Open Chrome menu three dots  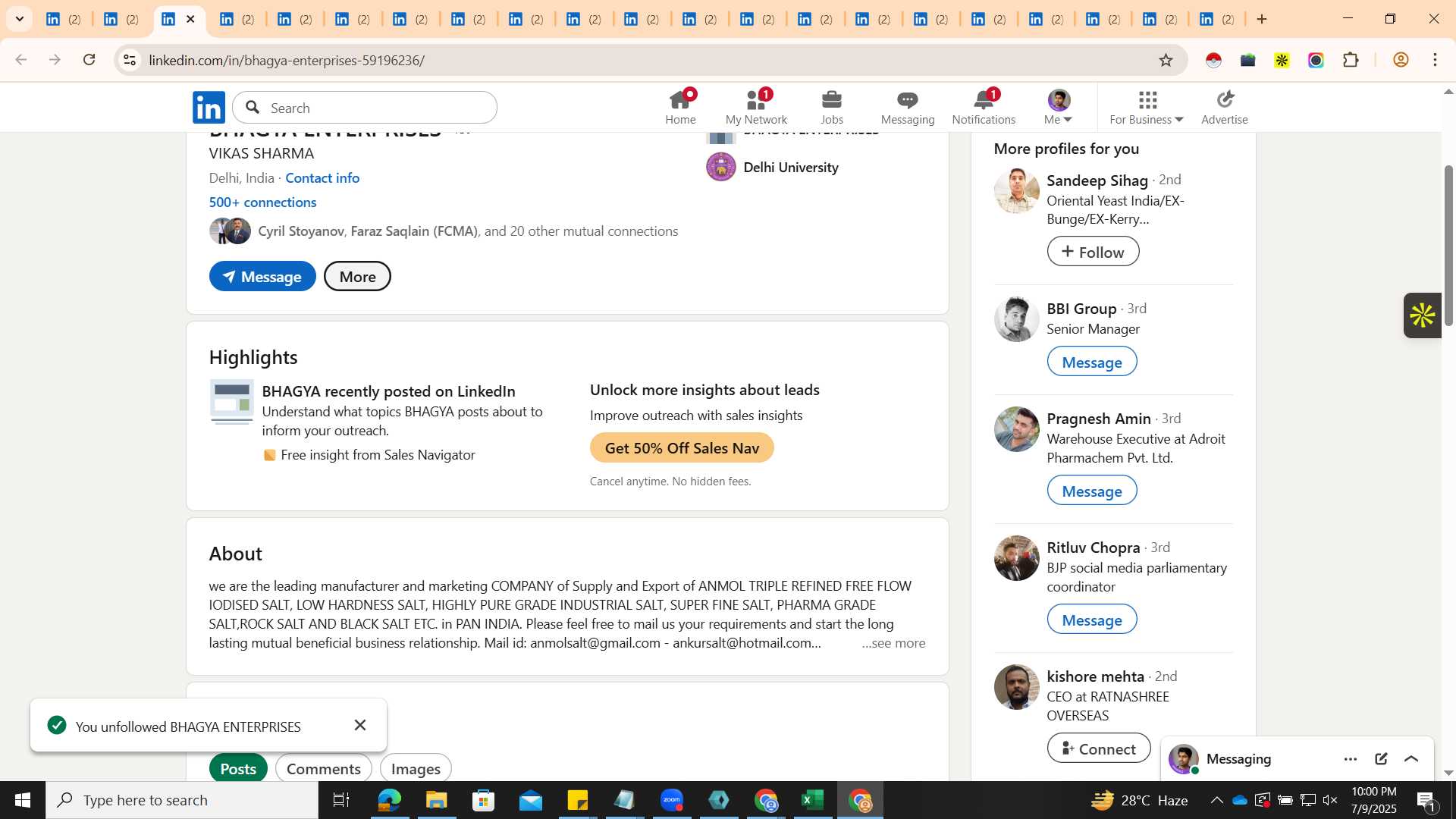click(1435, 60)
